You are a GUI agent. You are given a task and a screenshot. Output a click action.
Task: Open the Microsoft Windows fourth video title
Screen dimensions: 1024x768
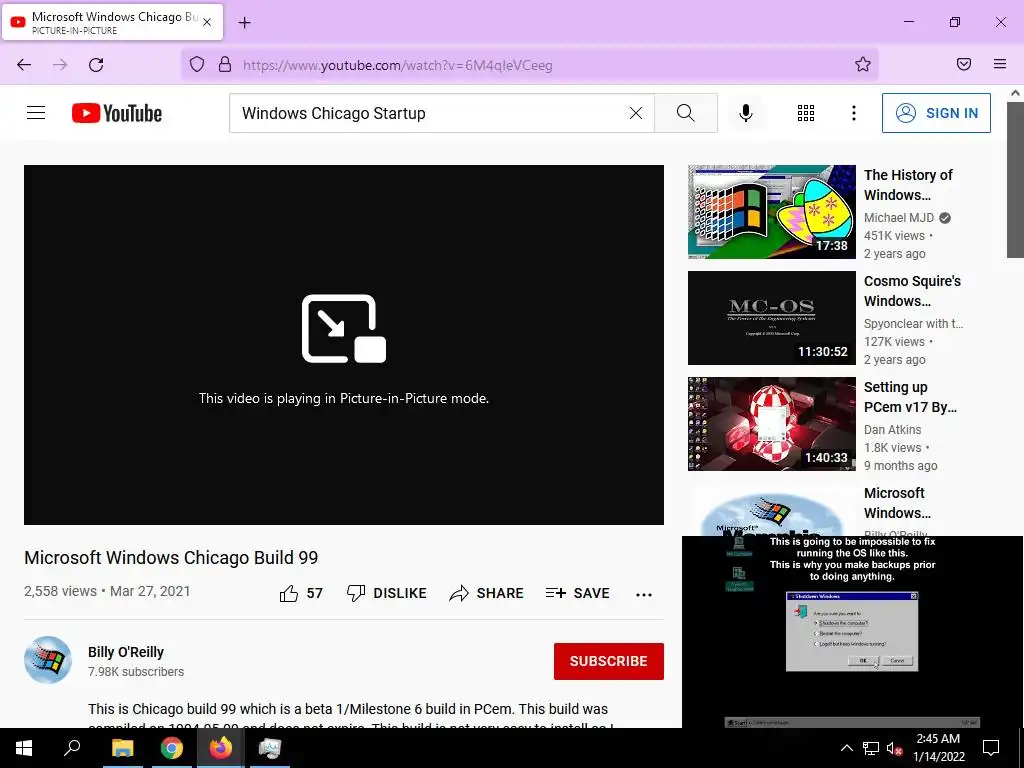(897, 503)
